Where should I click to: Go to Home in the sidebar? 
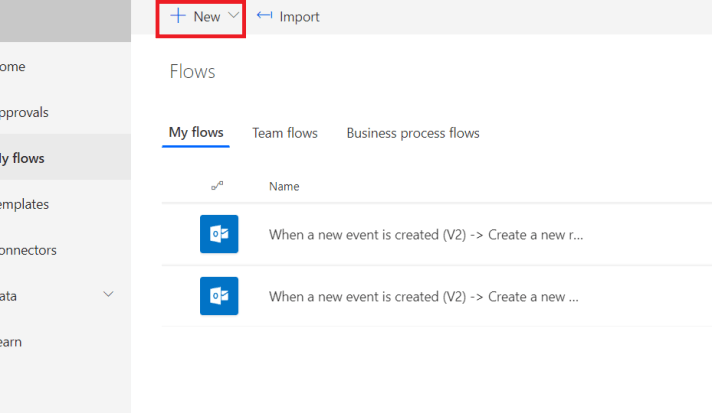tap(14, 67)
